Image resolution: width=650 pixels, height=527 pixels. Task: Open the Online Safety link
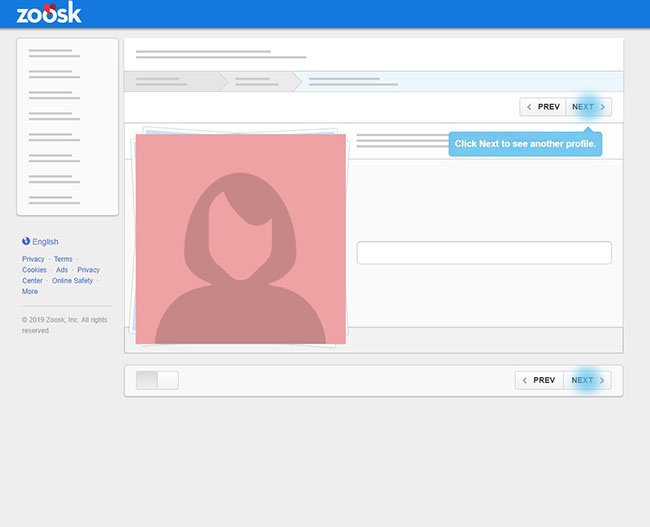73,280
